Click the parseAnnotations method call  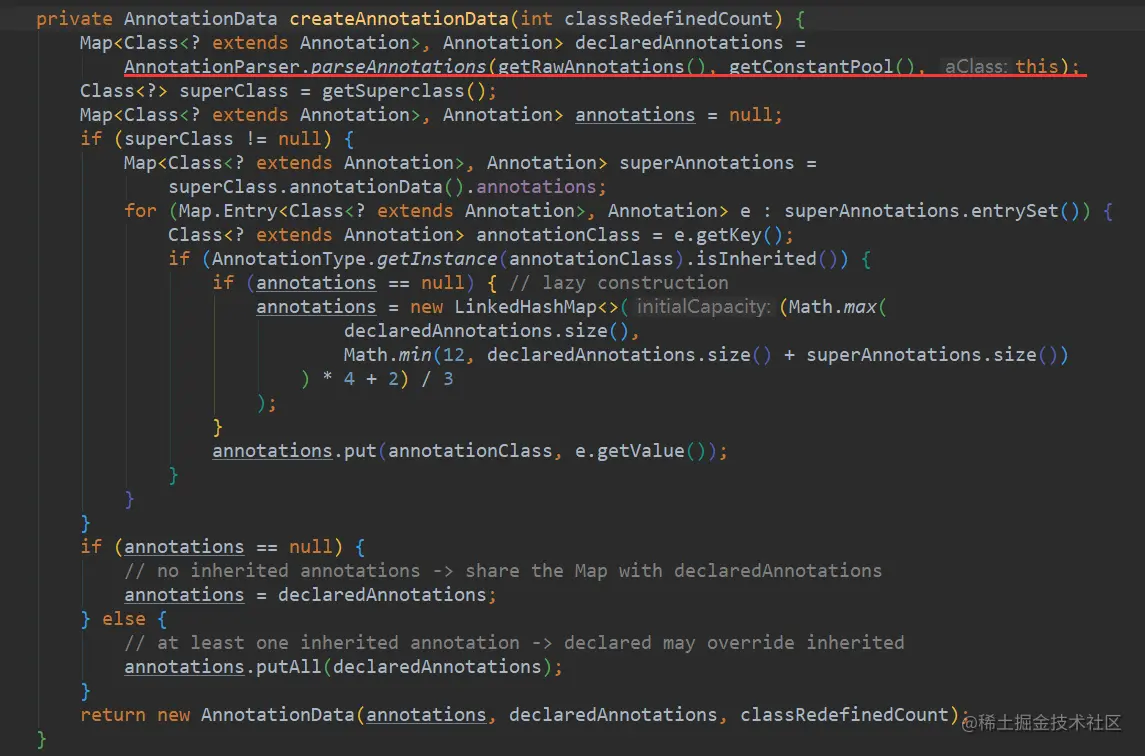(x=398, y=66)
